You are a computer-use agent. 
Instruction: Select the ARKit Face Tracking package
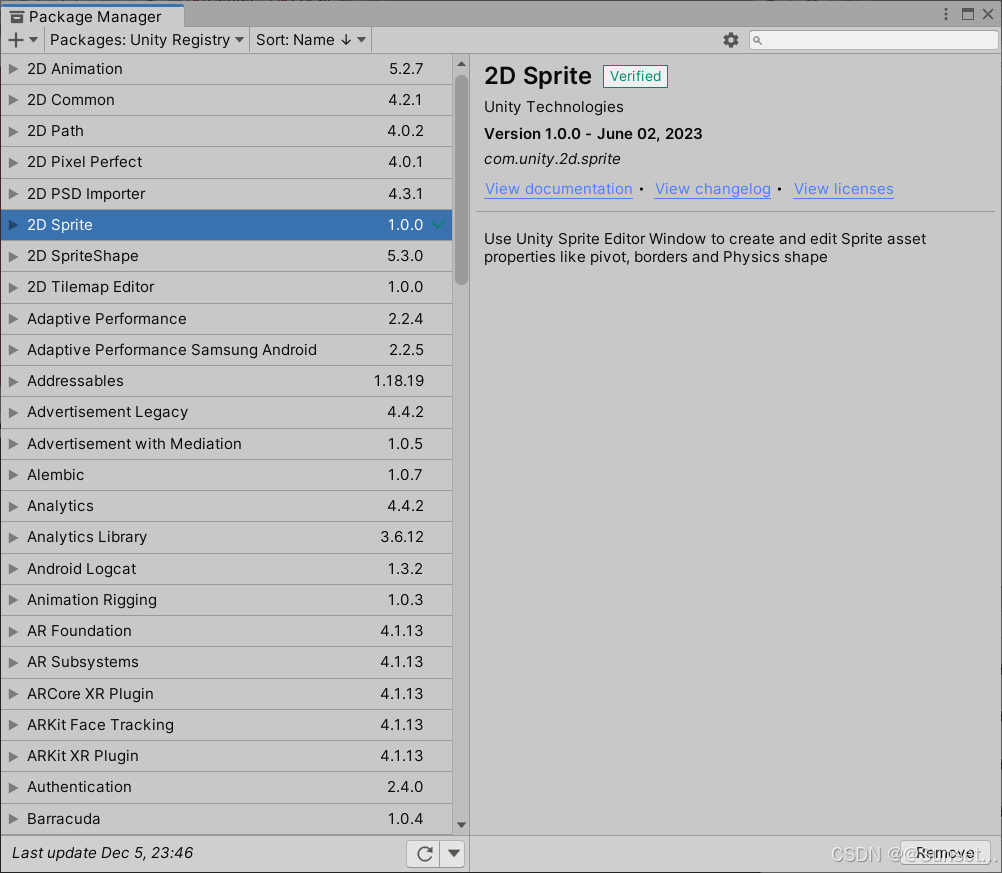tap(226, 725)
